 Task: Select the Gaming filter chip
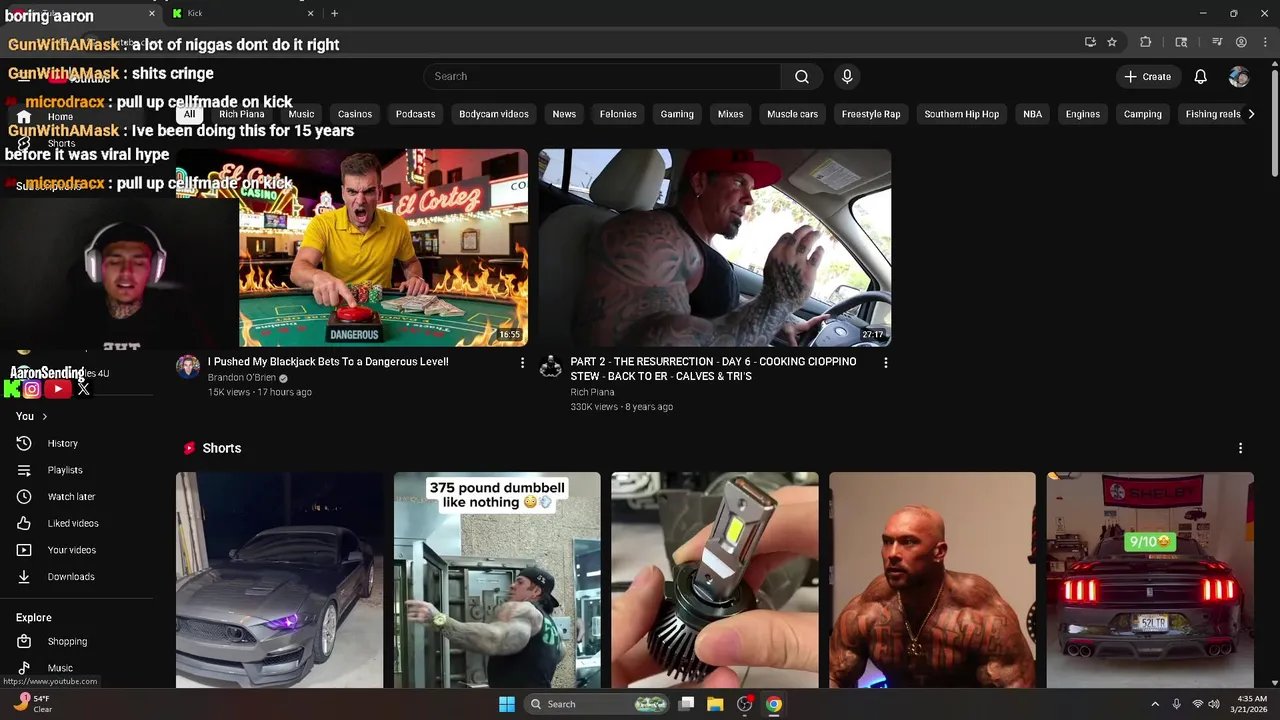677,114
